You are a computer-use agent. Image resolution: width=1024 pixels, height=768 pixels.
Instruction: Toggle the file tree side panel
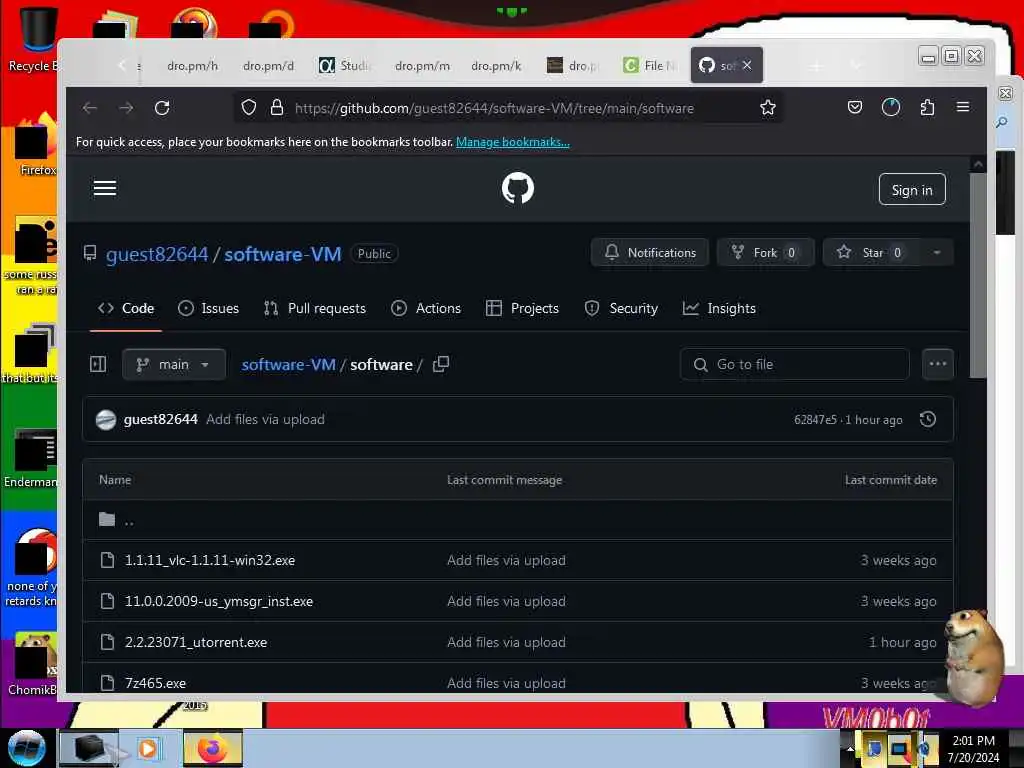pyautogui.click(x=98, y=364)
